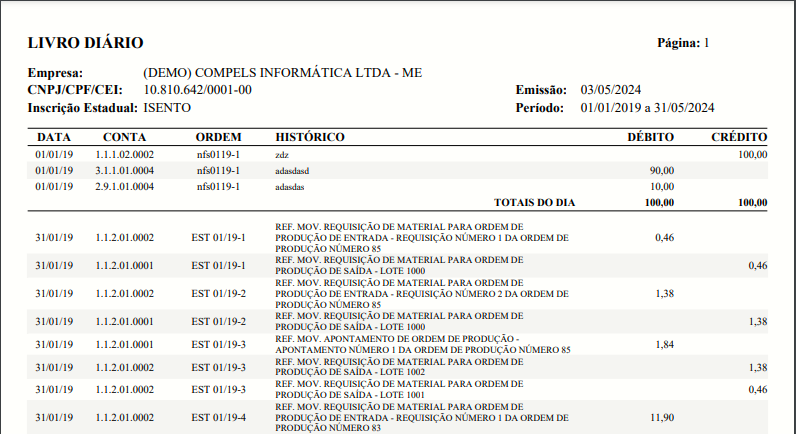The image size is (796, 434).
Task: Click date '01/01/19' in the adasdas row
Action: pos(54,187)
